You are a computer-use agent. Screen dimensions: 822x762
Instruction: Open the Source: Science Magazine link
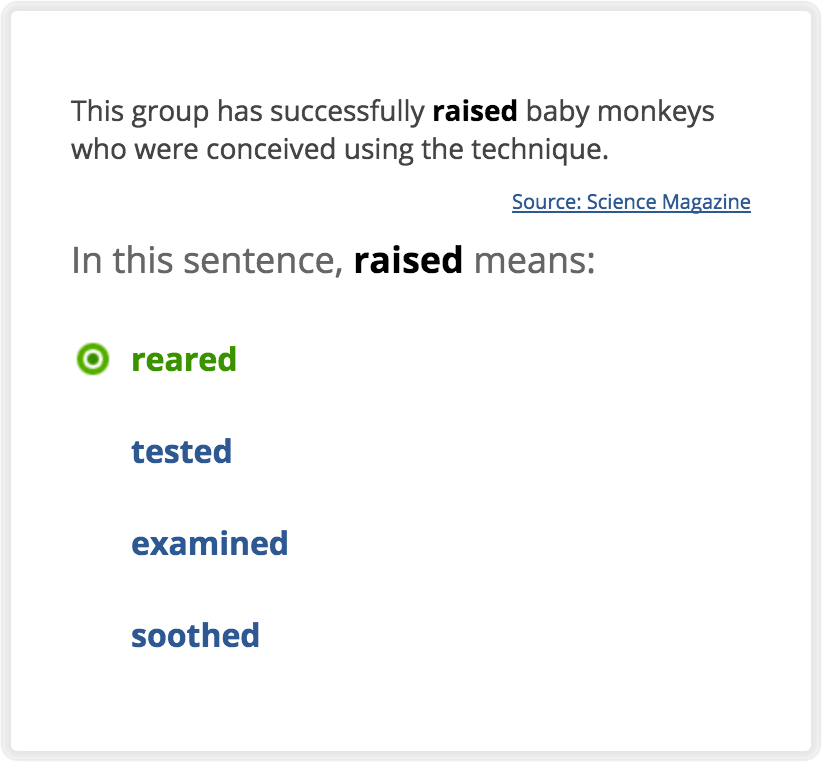(x=631, y=202)
